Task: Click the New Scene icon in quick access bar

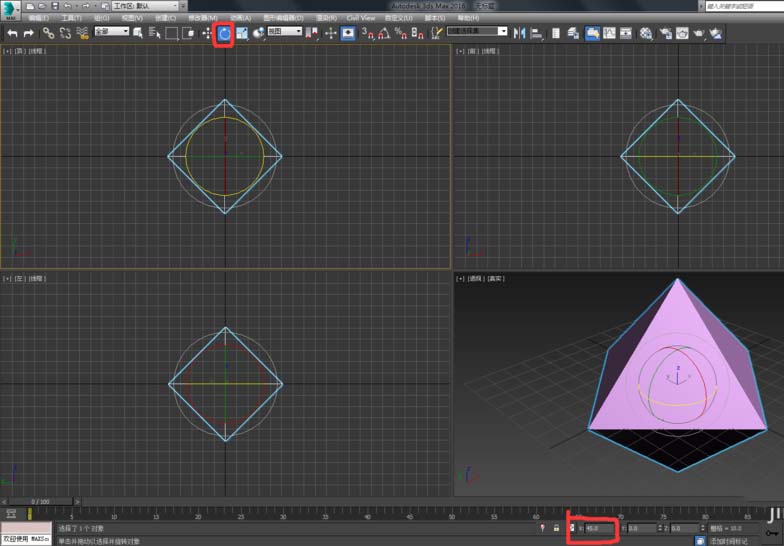Action: pos(30,6)
